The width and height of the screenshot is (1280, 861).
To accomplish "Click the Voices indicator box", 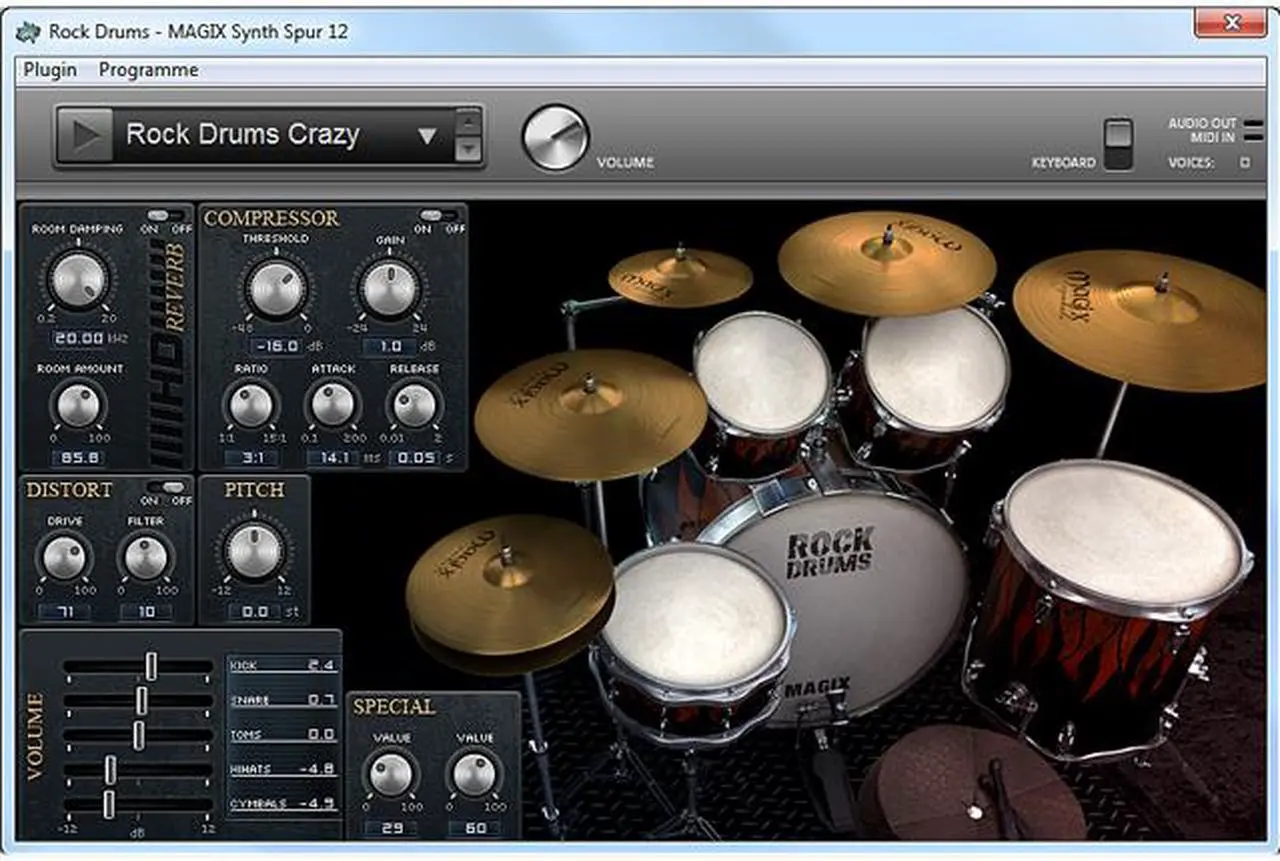I will [1245, 162].
